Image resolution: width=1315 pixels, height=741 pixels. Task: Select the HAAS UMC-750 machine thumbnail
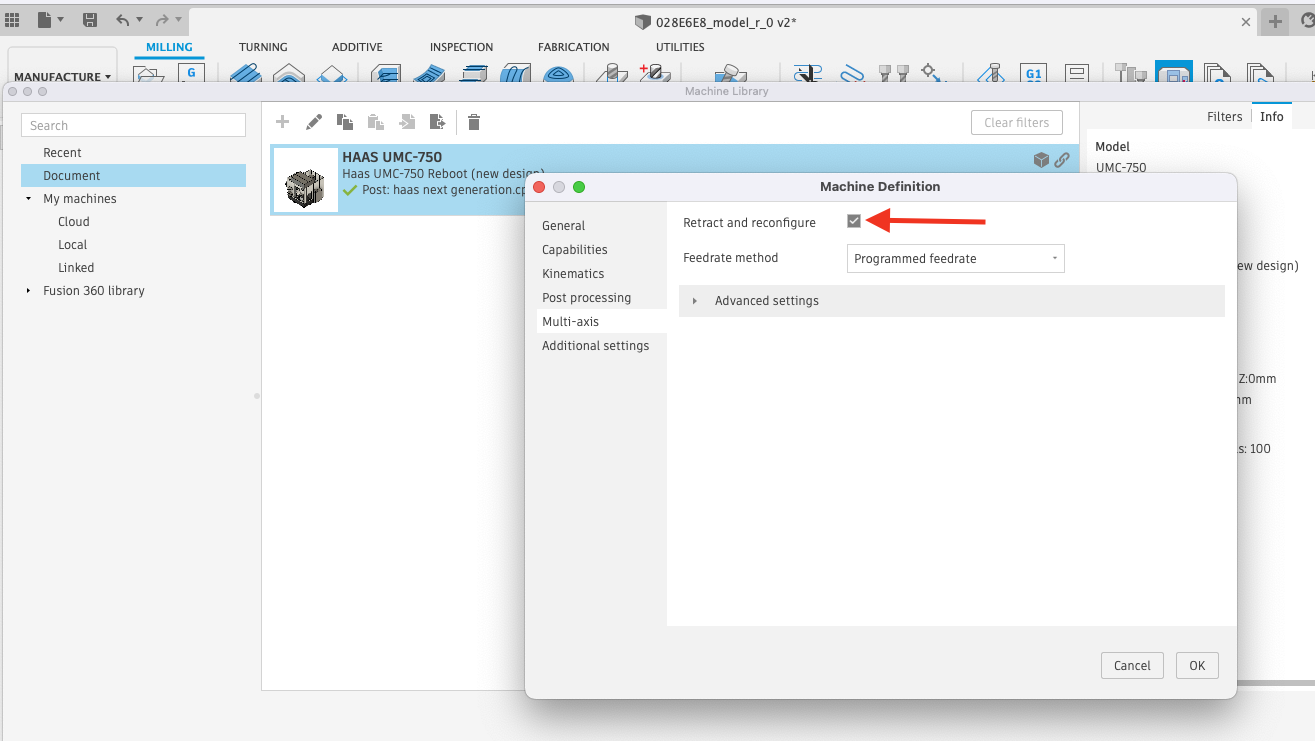pyautogui.click(x=305, y=180)
